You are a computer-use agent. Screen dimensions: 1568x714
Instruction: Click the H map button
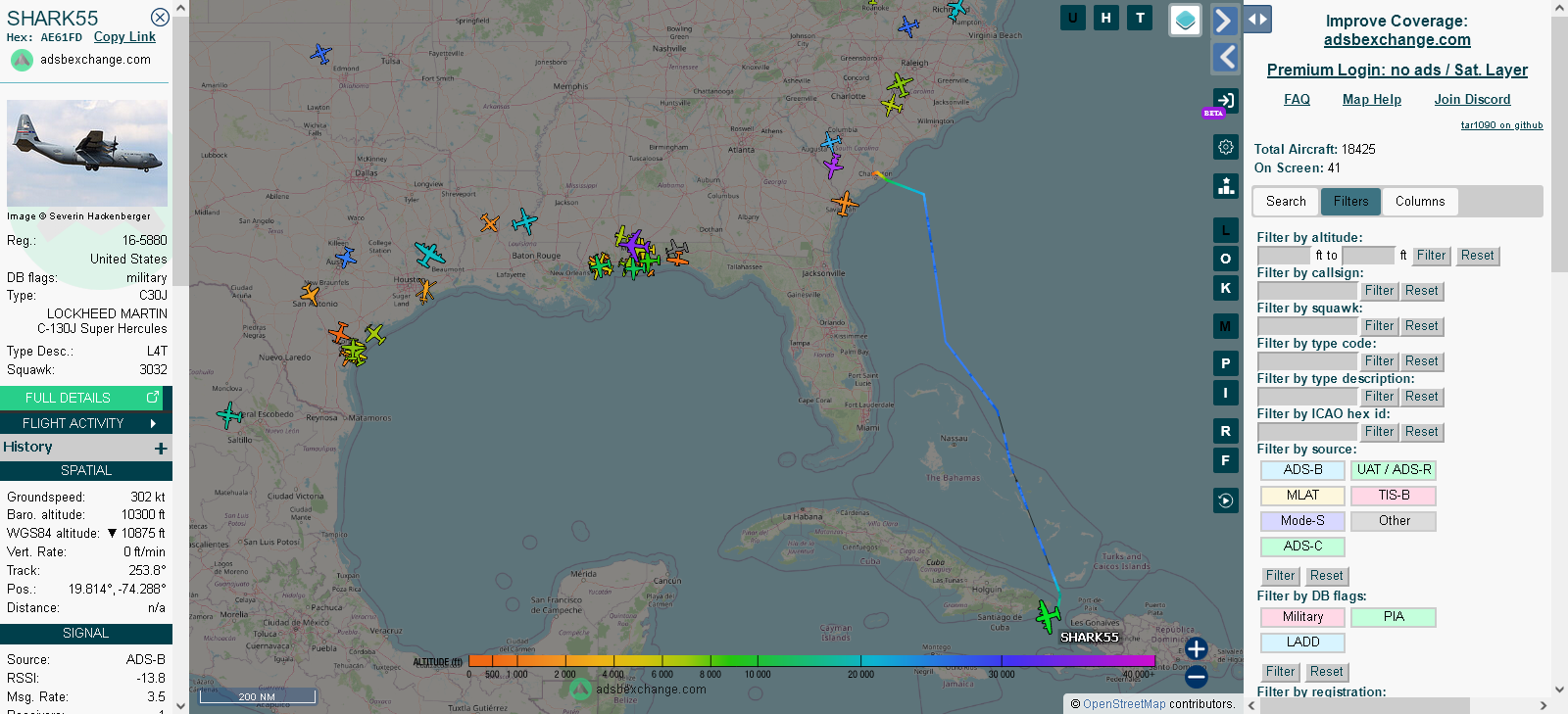[x=1106, y=18]
